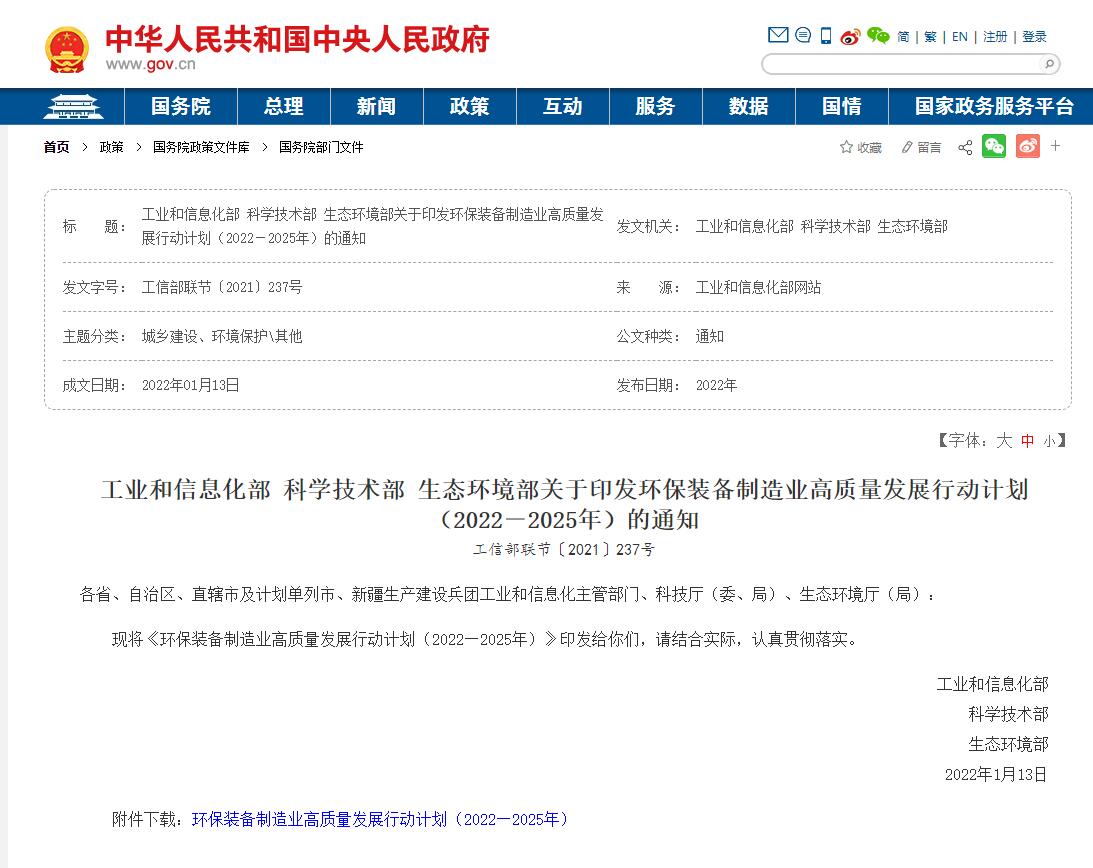
Task: Click the mail envelope icon in header
Action: 778,36
